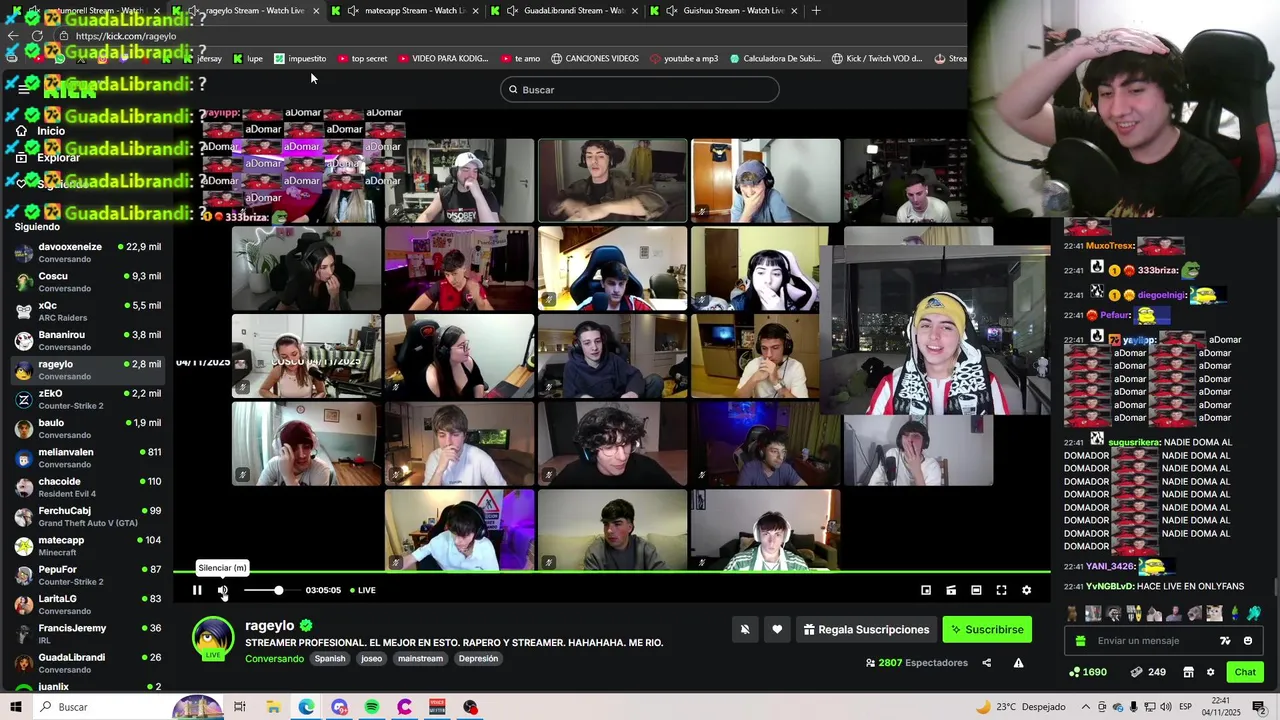This screenshot has width=1280, height=720.
Task: Open Bananirou channel in sidebar
Action: coord(87,341)
